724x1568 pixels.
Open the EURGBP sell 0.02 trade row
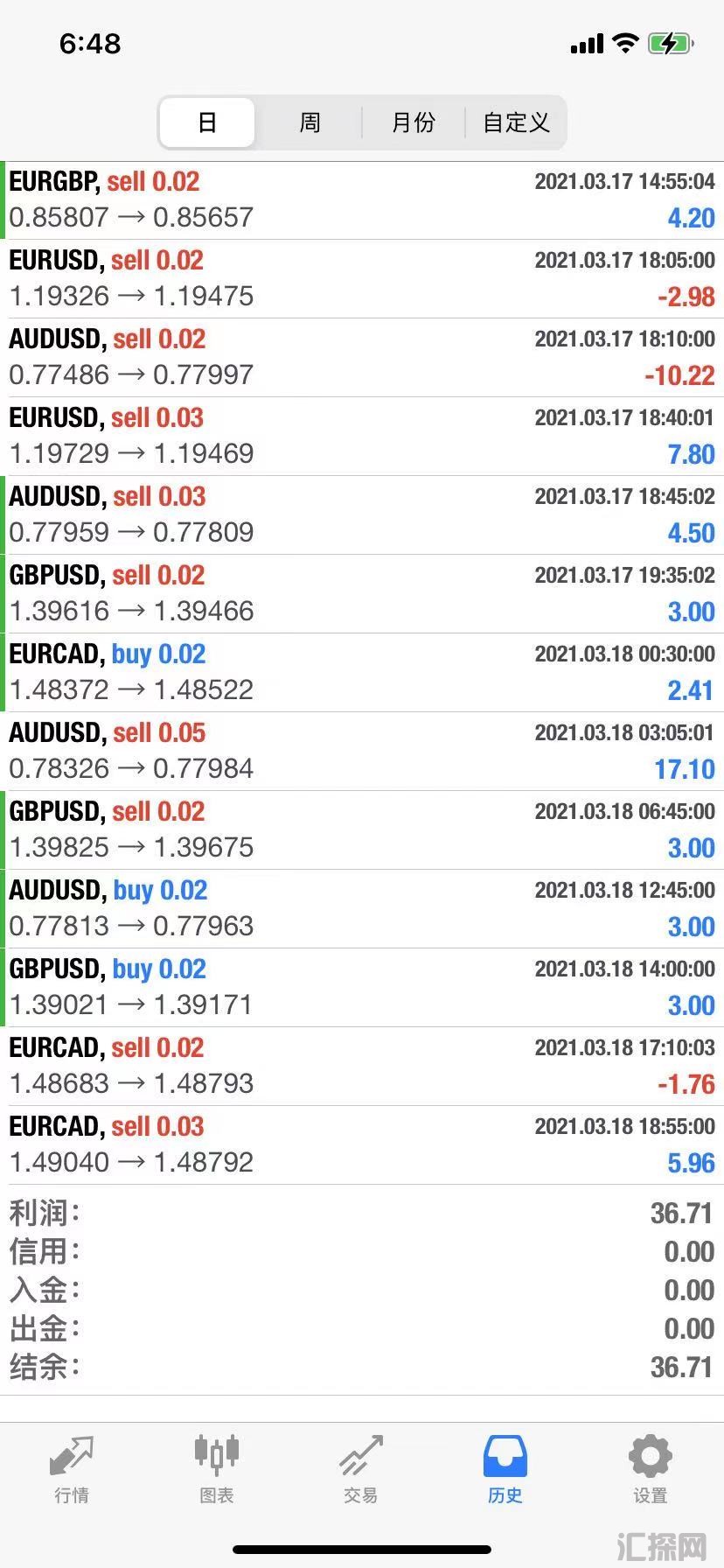(x=362, y=200)
